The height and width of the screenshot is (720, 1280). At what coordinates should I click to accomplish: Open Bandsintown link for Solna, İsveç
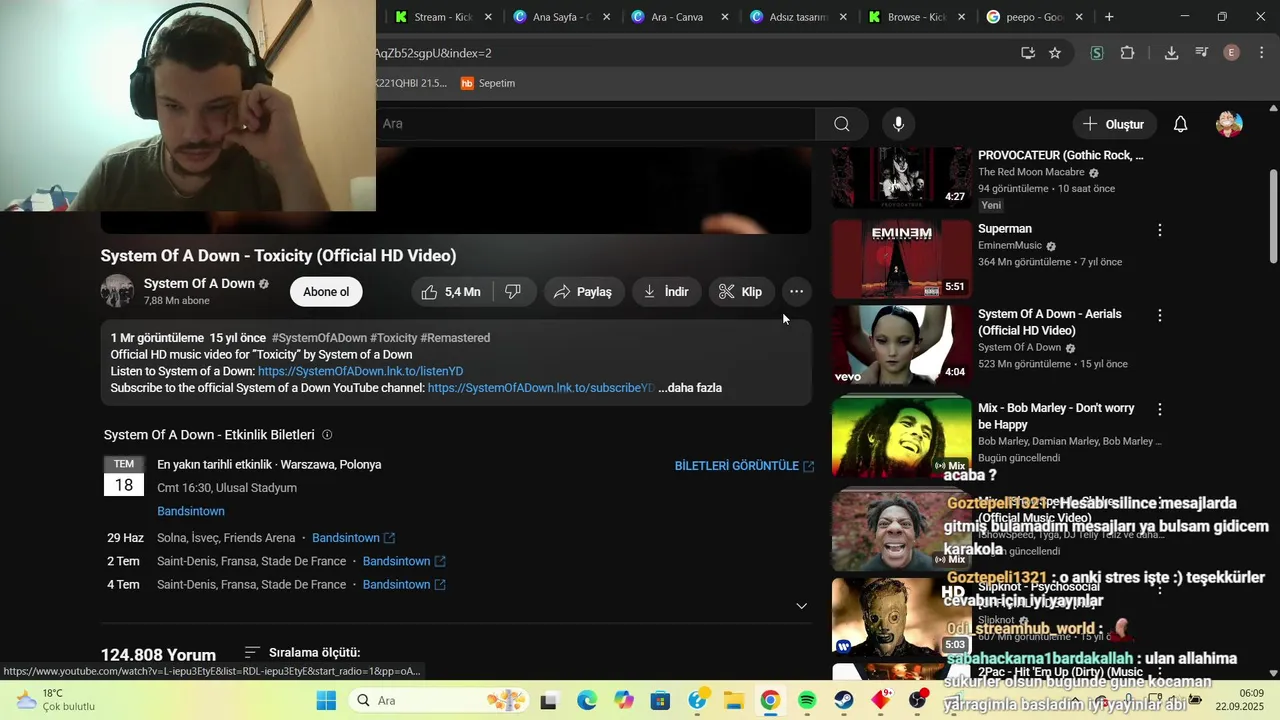(353, 538)
